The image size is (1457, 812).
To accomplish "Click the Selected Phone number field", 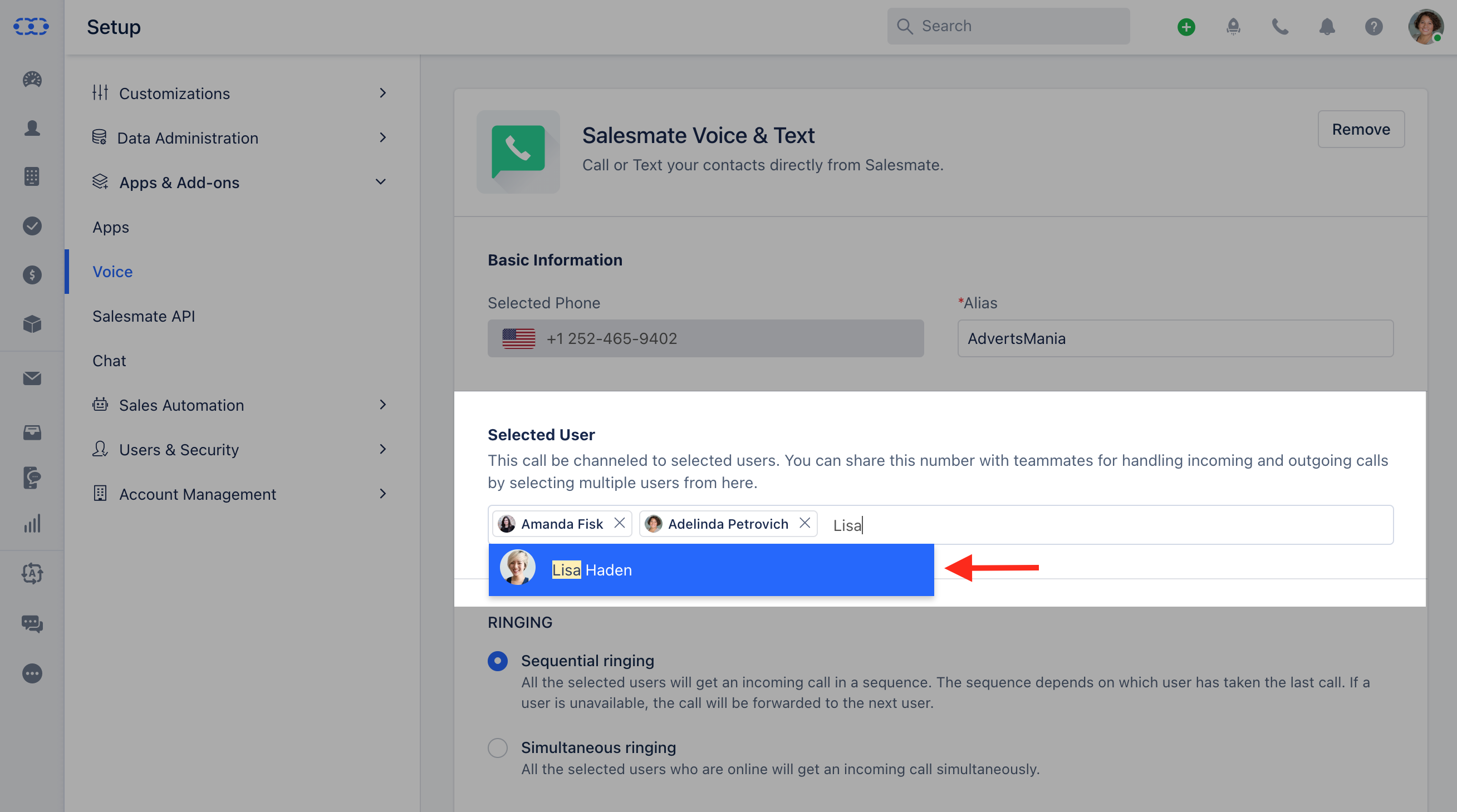I will [706, 338].
